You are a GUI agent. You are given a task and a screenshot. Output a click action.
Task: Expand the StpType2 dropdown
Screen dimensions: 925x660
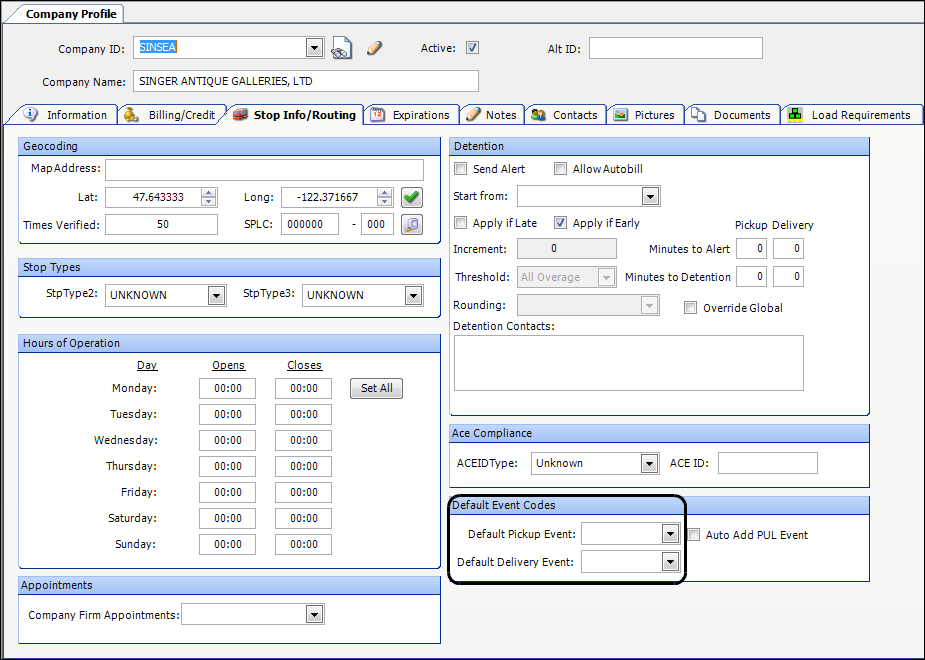pyautogui.click(x=216, y=295)
